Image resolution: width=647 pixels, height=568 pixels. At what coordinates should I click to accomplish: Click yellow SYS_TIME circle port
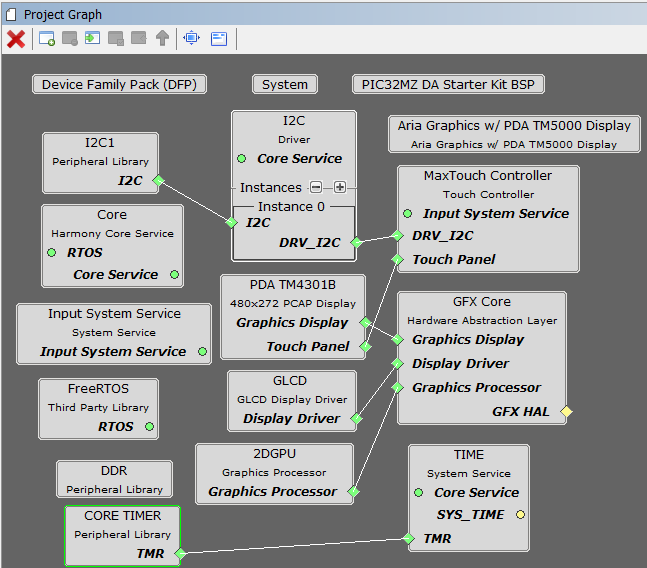520,514
